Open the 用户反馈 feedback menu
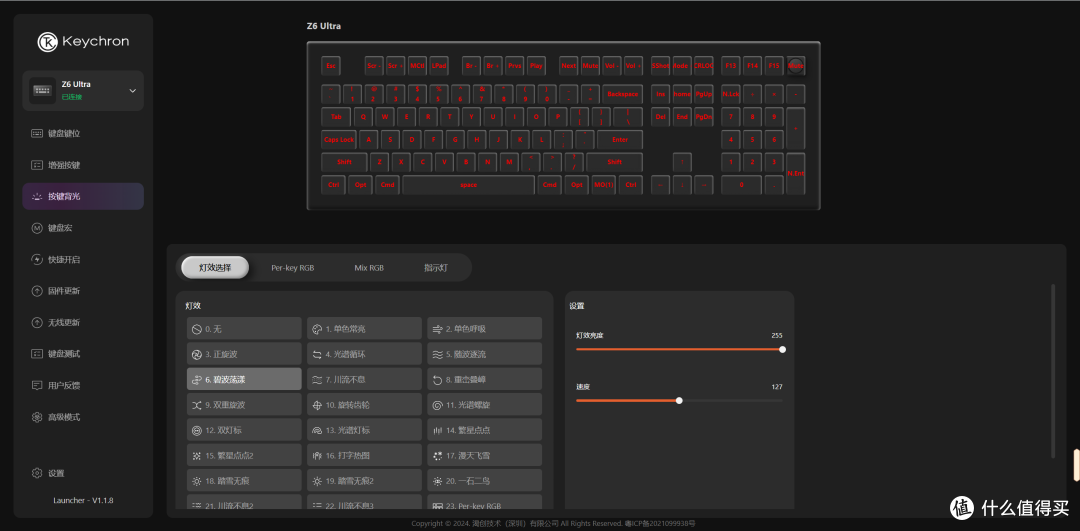This screenshot has height=531, width=1080. (83, 386)
